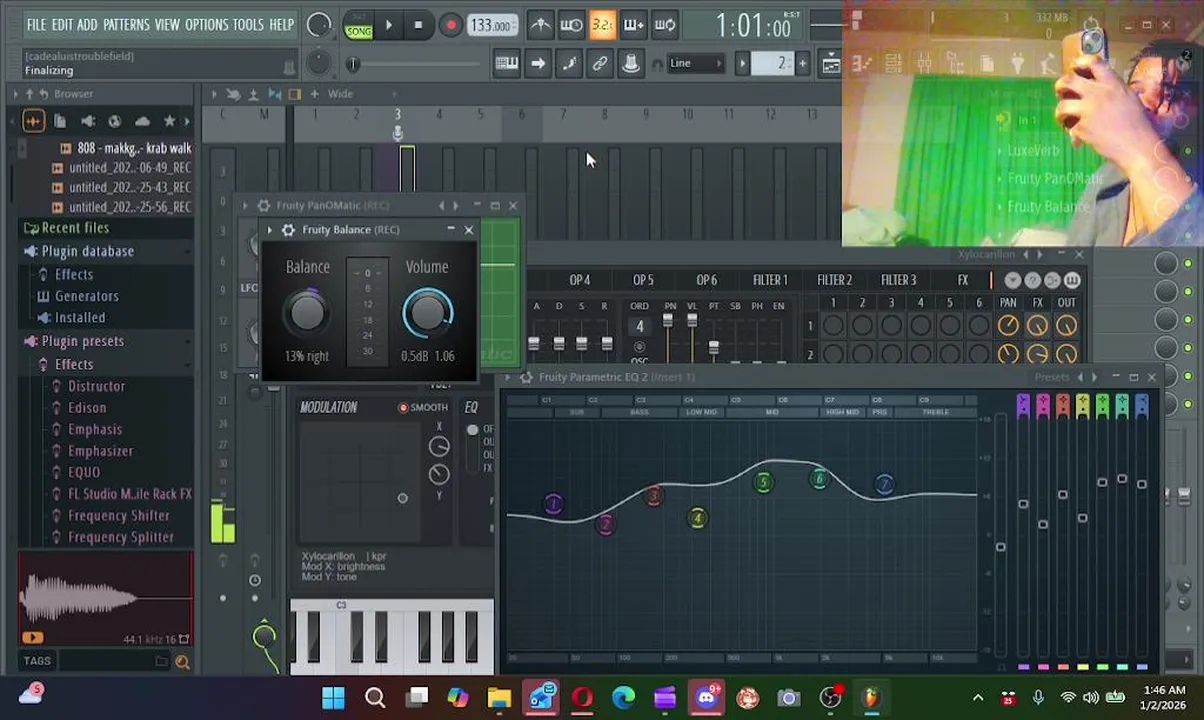Open the metronome icon in the toolbar
This screenshot has width=1204, height=720.
(540, 25)
